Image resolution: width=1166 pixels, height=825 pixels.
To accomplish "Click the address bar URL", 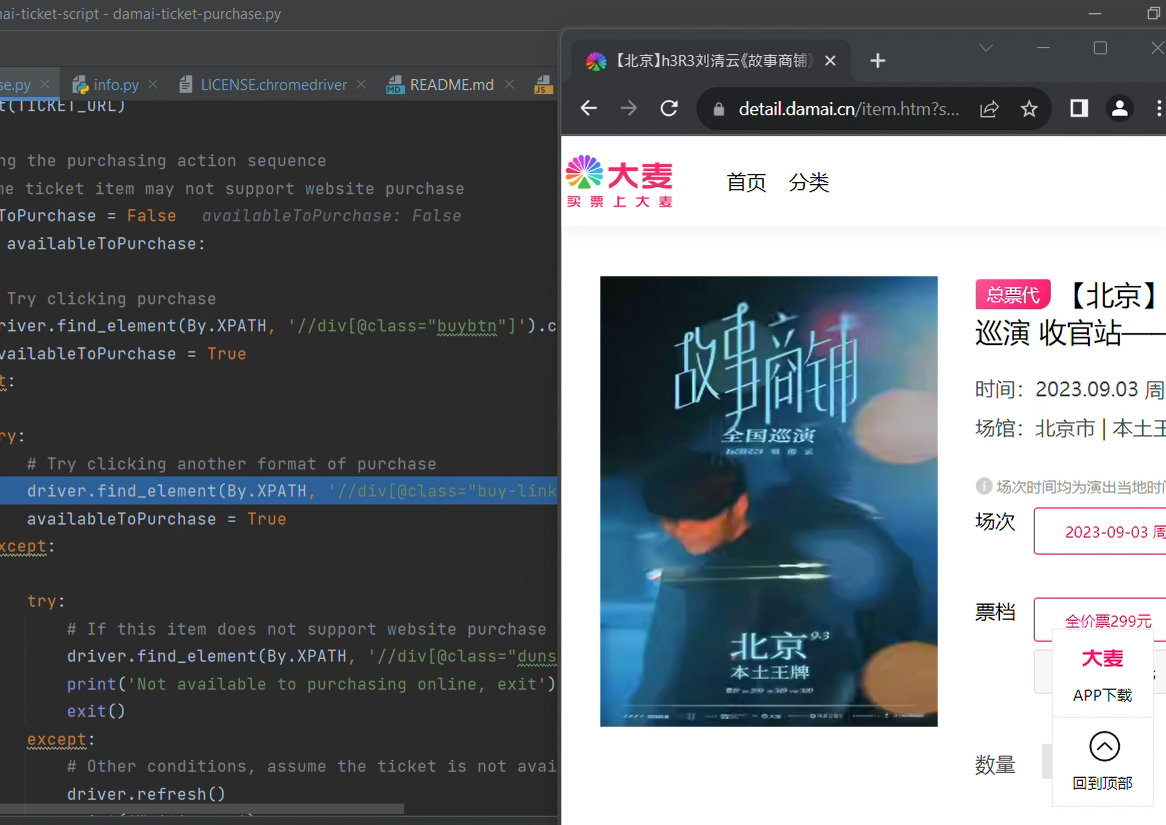I will click(x=848, y=109).
